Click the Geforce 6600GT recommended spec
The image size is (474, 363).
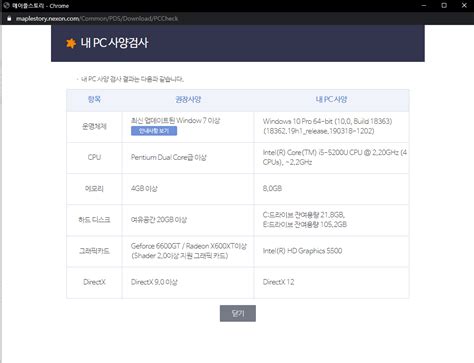click(x=189, y=251)
